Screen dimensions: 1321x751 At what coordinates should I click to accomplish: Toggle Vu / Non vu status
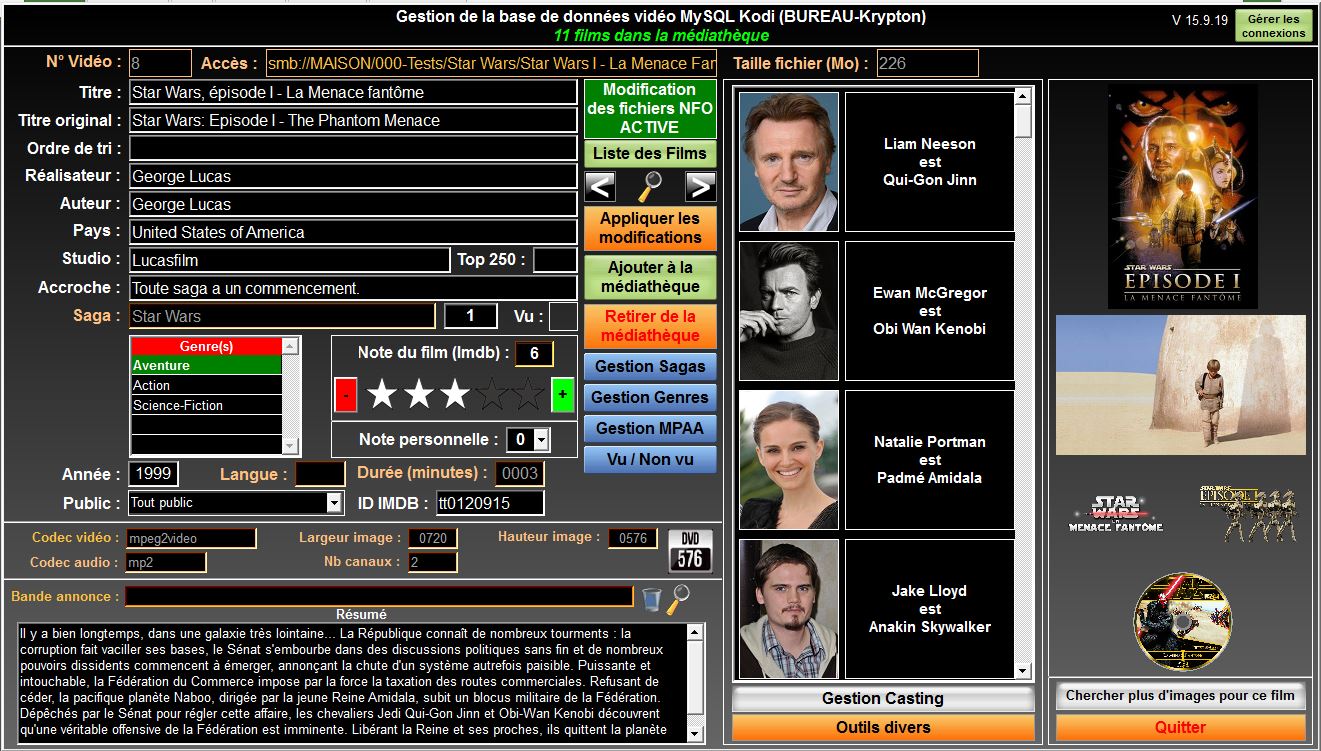tap(650, 459)
